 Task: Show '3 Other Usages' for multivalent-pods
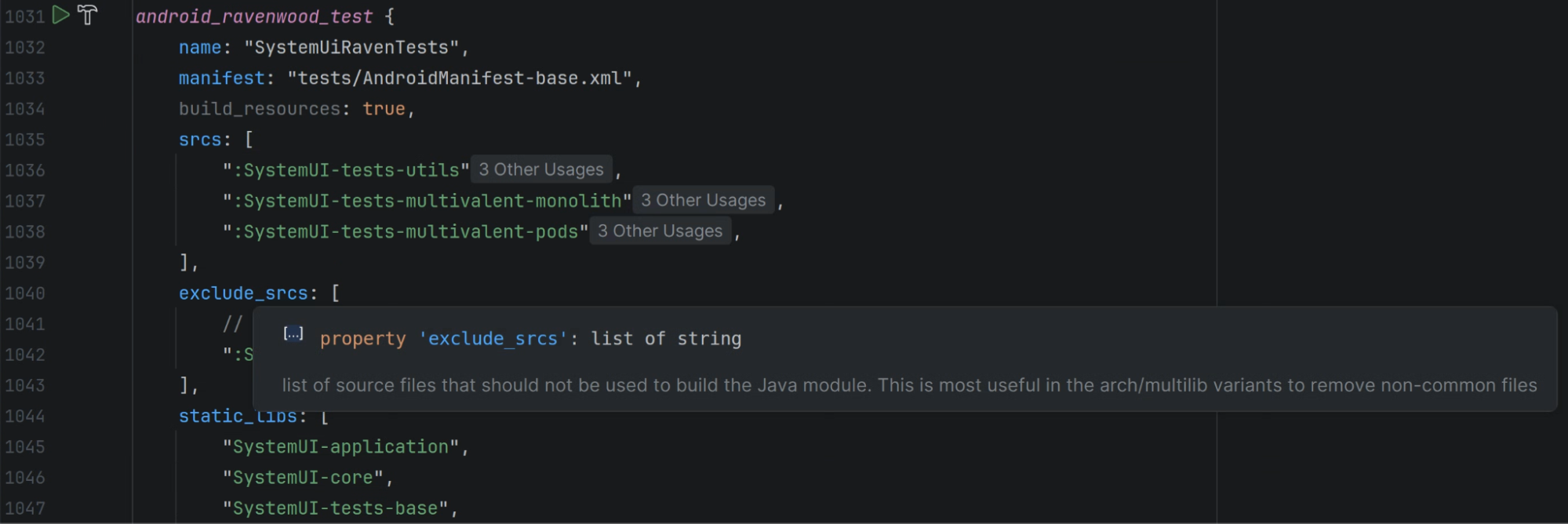pyautogui.click(x=660, y=231)
